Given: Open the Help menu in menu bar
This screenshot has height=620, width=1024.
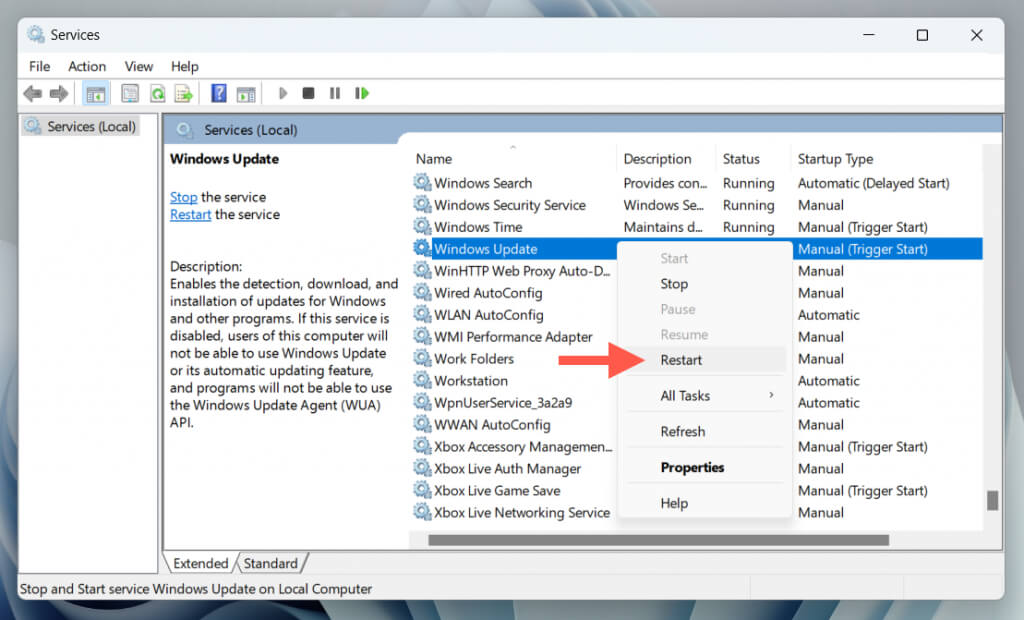Looking at the screenshot, I should click(185, 66).
